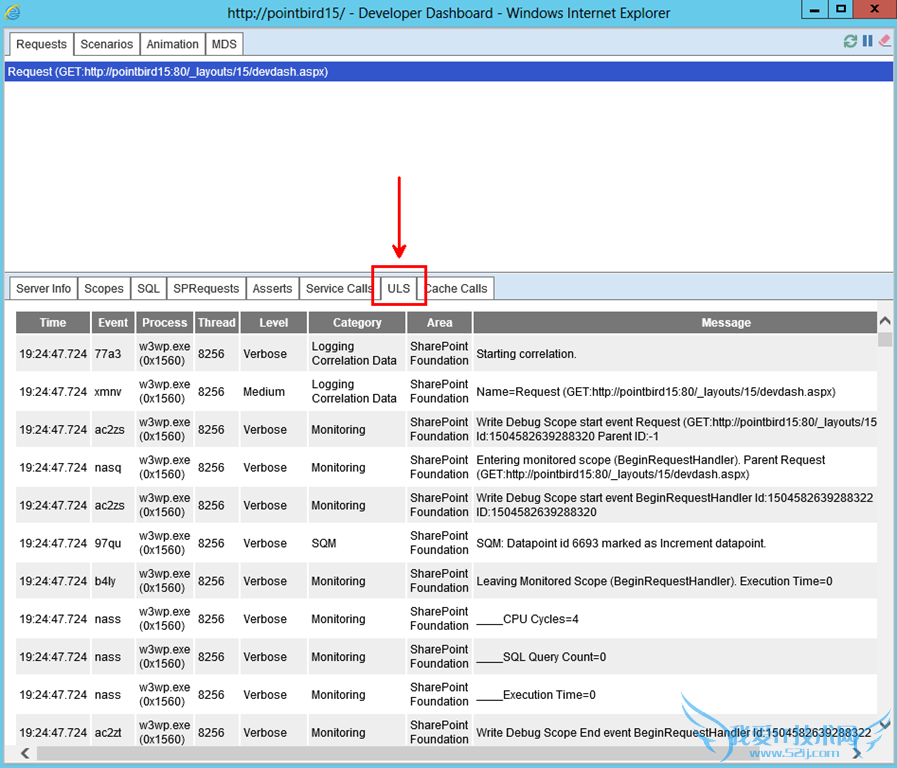The image size is (897, 768).
Task: Open the Animation tab
Action: (172, 44)
